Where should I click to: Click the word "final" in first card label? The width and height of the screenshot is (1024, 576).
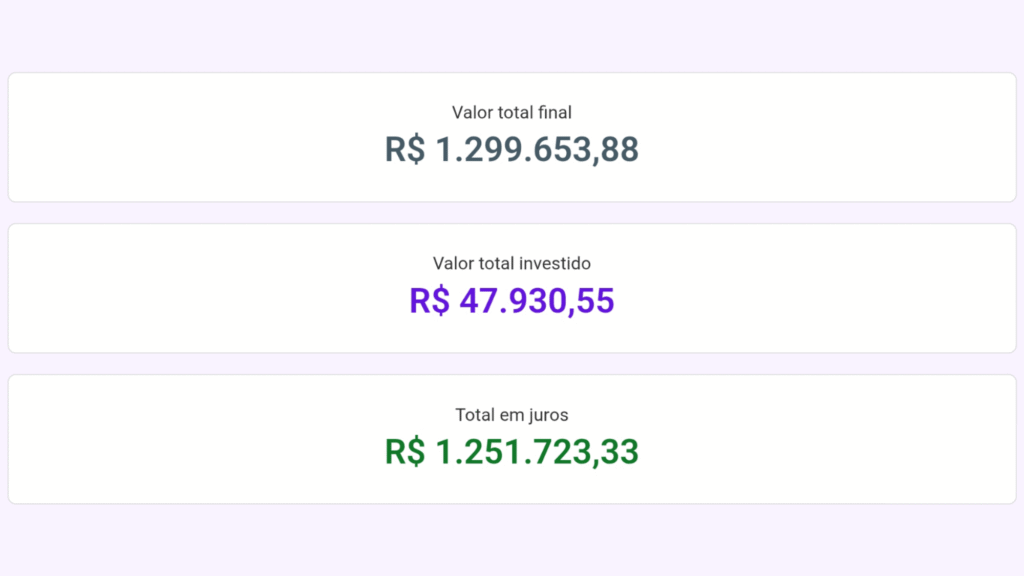pyautogui.click(x=554, y=112)
